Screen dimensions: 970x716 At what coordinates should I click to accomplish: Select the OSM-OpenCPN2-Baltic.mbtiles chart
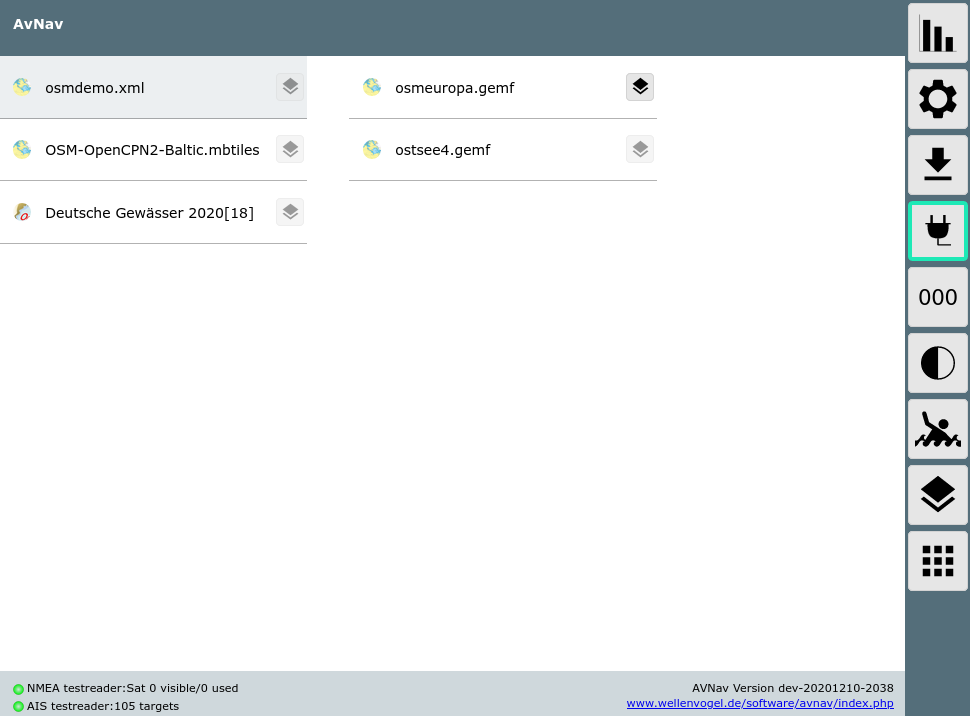pos(153,150)
